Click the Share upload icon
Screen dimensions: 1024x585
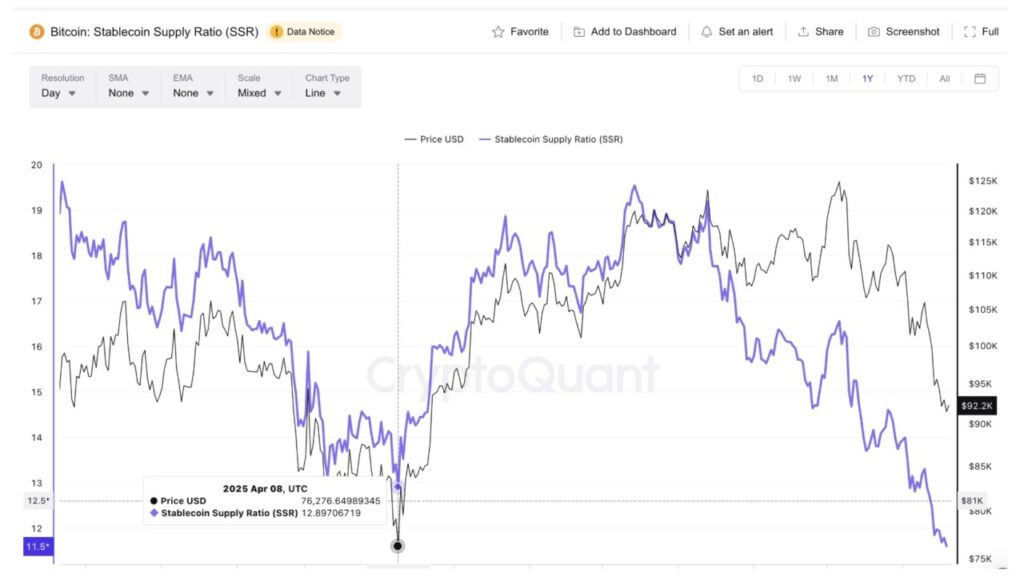click(803, 32)
